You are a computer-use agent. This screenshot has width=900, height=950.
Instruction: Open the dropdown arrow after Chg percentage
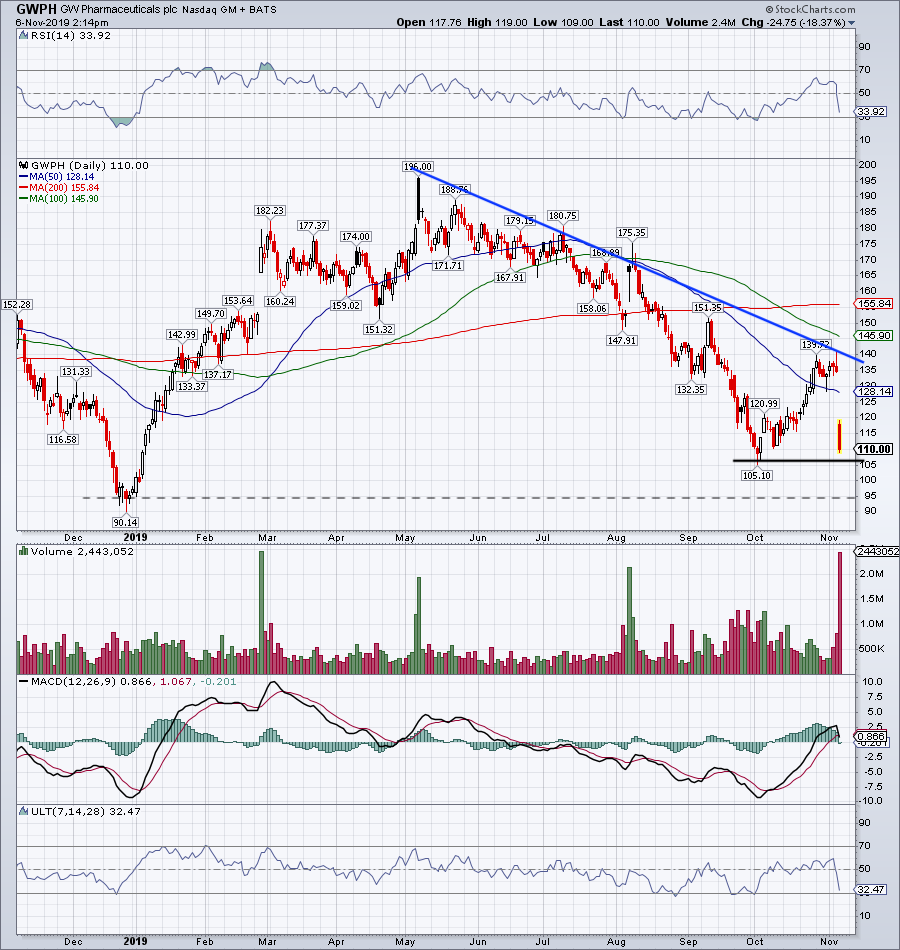(852, 23)
